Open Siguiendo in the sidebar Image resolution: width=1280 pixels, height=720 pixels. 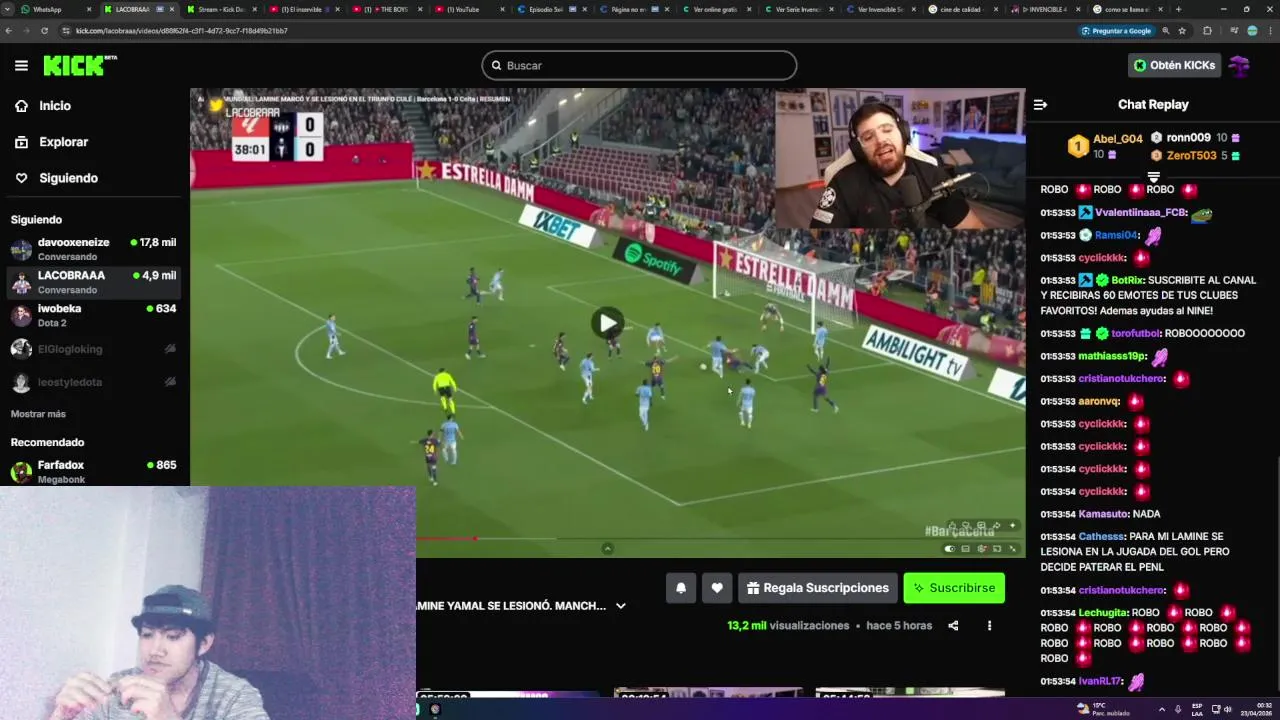[x=68, y=178]
